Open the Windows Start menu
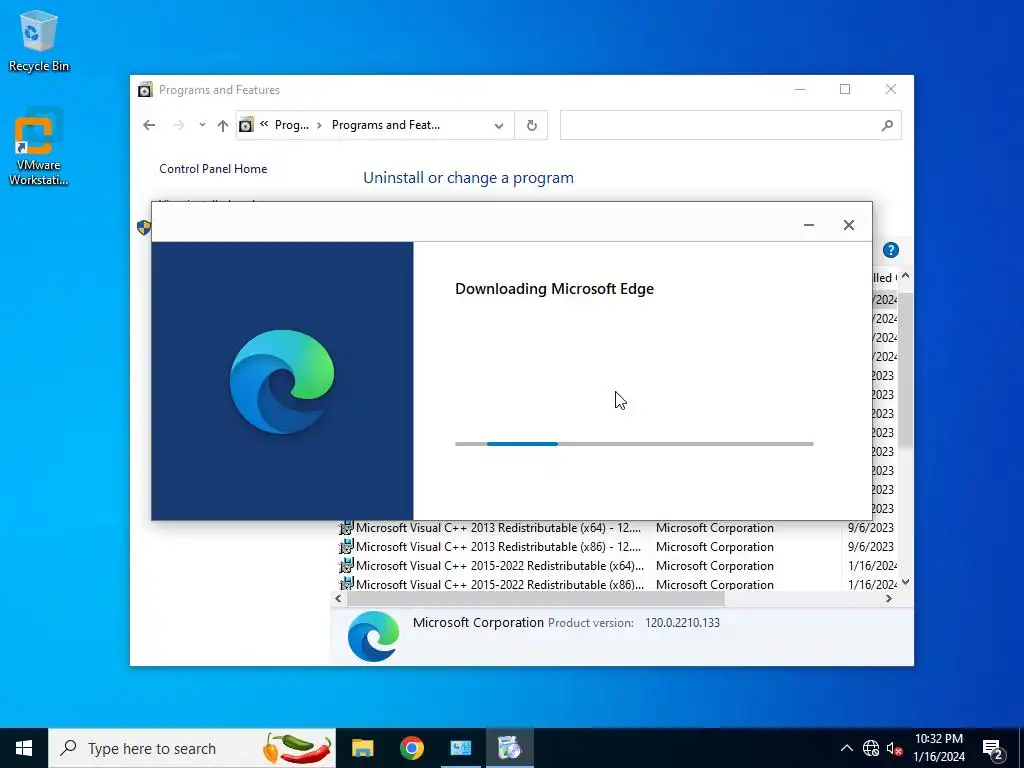 click(x=24, y=748)
